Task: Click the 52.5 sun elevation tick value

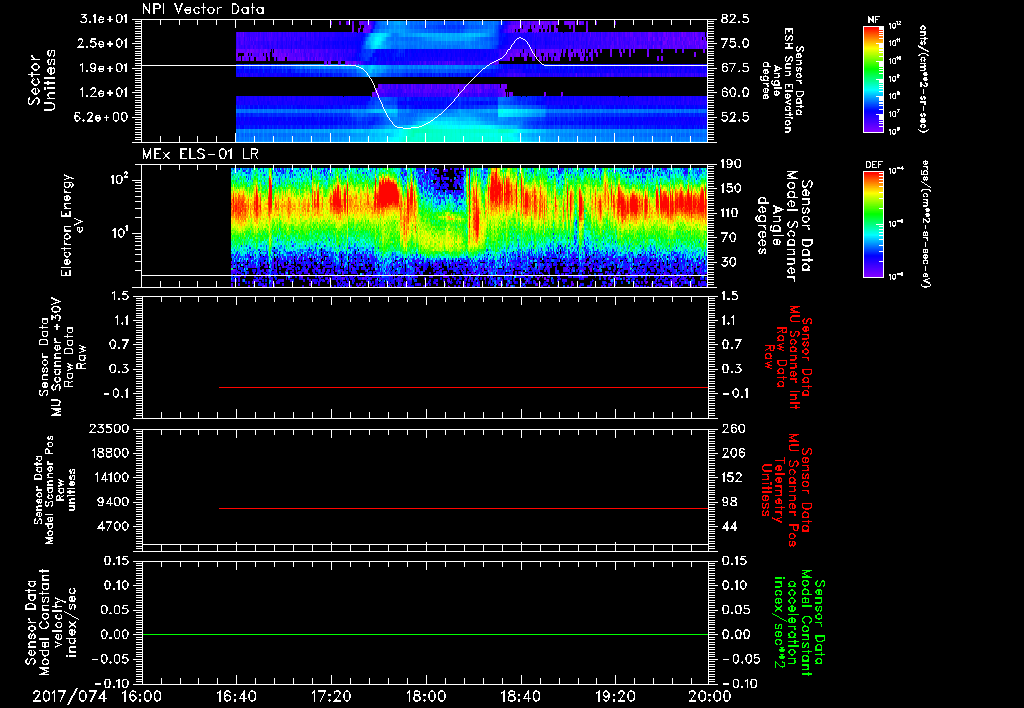Action: coord(735,118)
